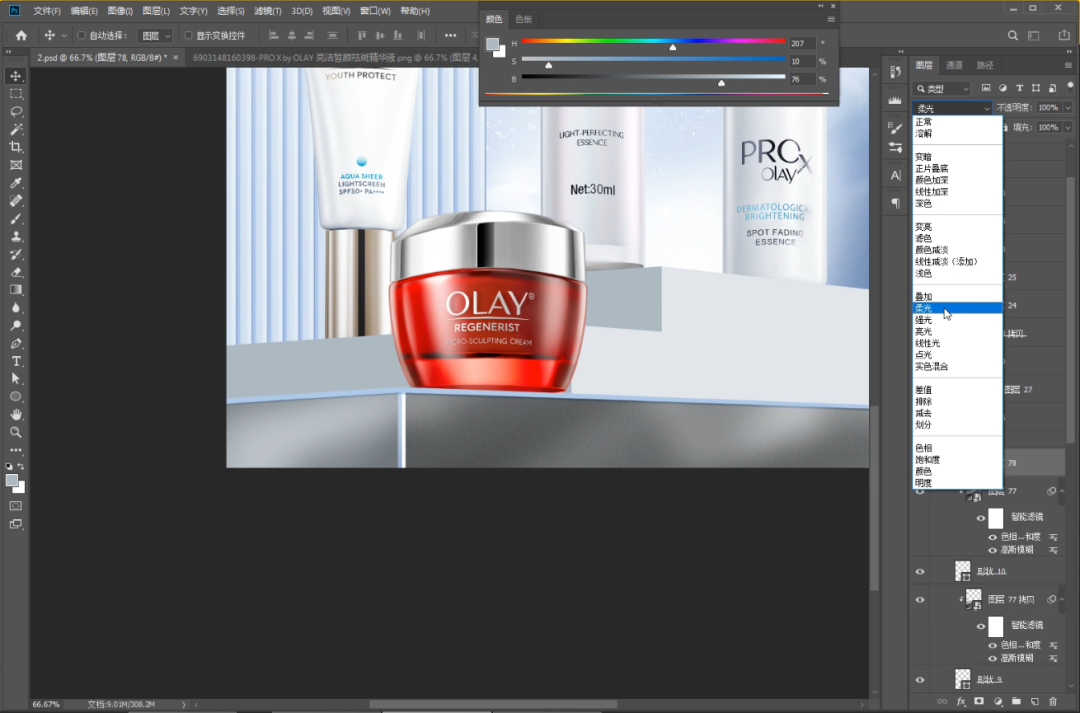The image size is (1080, 713).
Task: Select the Ellipse shape tool
Action: click(16, 397)
